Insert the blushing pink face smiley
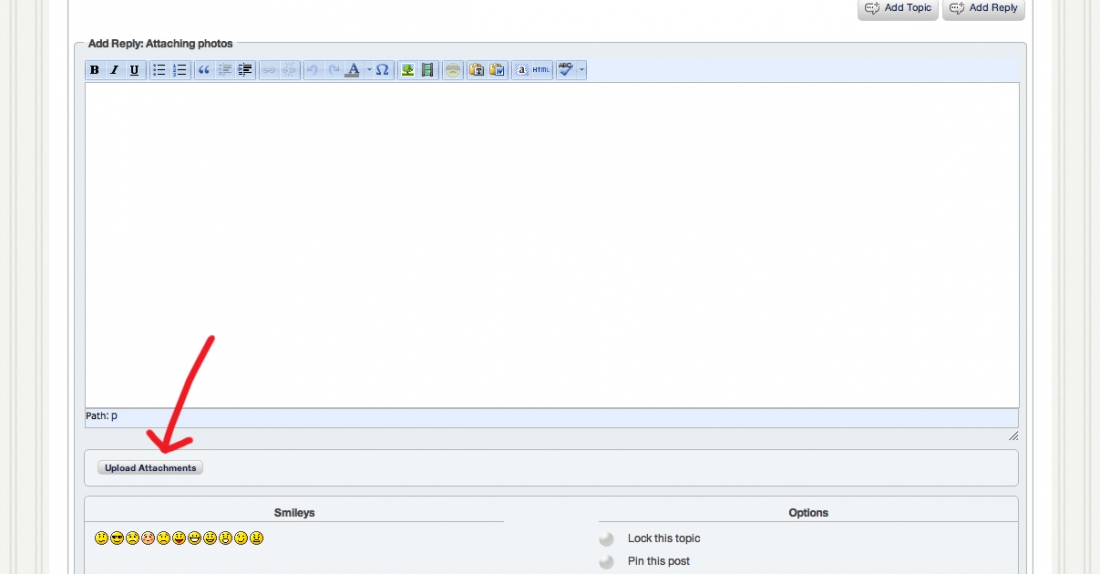This screenshot has height=574, width=1100. (x=148, y=538)
